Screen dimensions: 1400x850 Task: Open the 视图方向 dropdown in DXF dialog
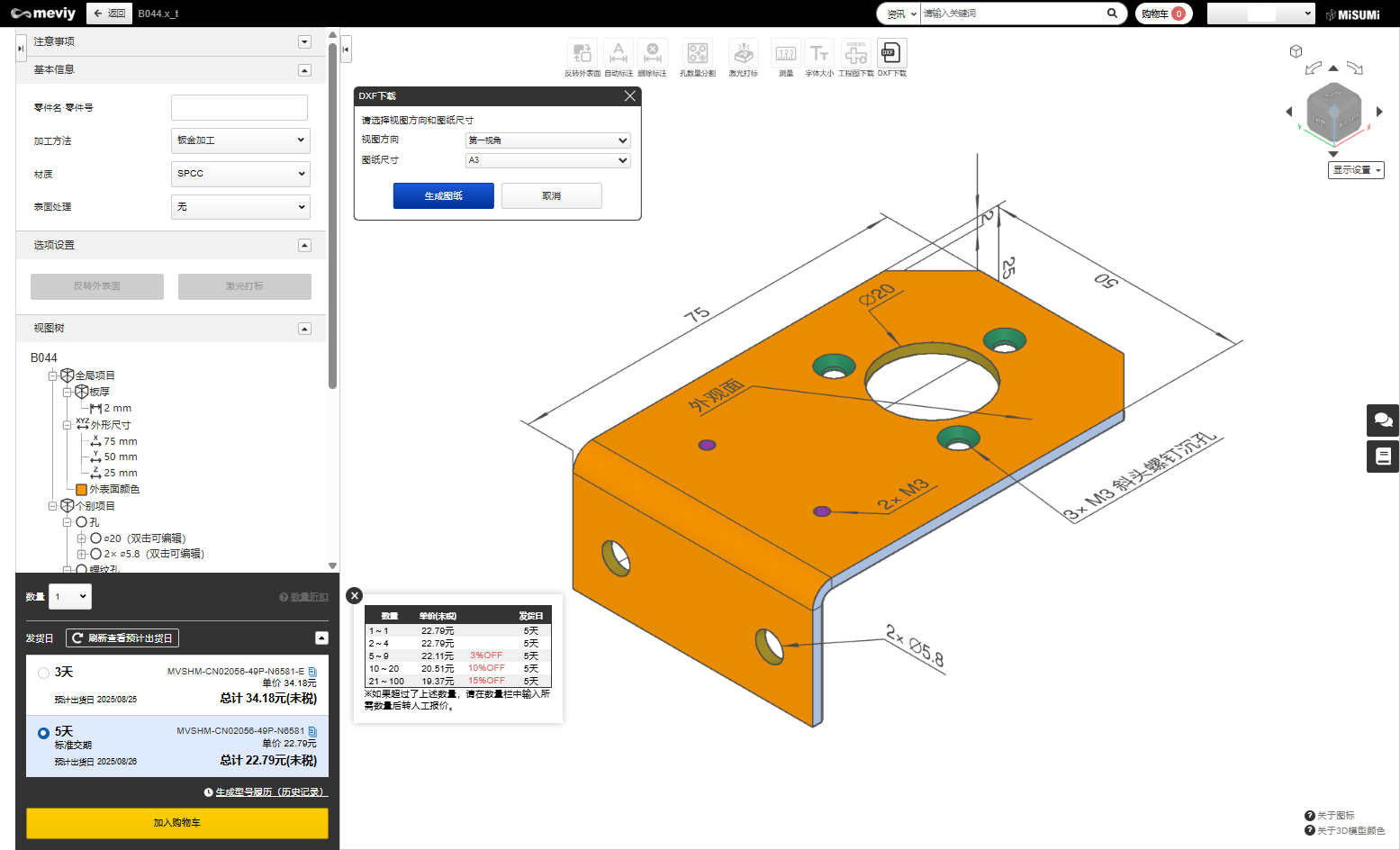coord(547,140)
